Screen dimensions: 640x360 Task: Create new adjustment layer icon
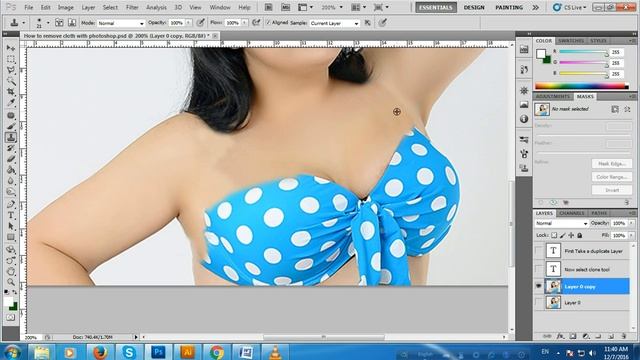586,336
